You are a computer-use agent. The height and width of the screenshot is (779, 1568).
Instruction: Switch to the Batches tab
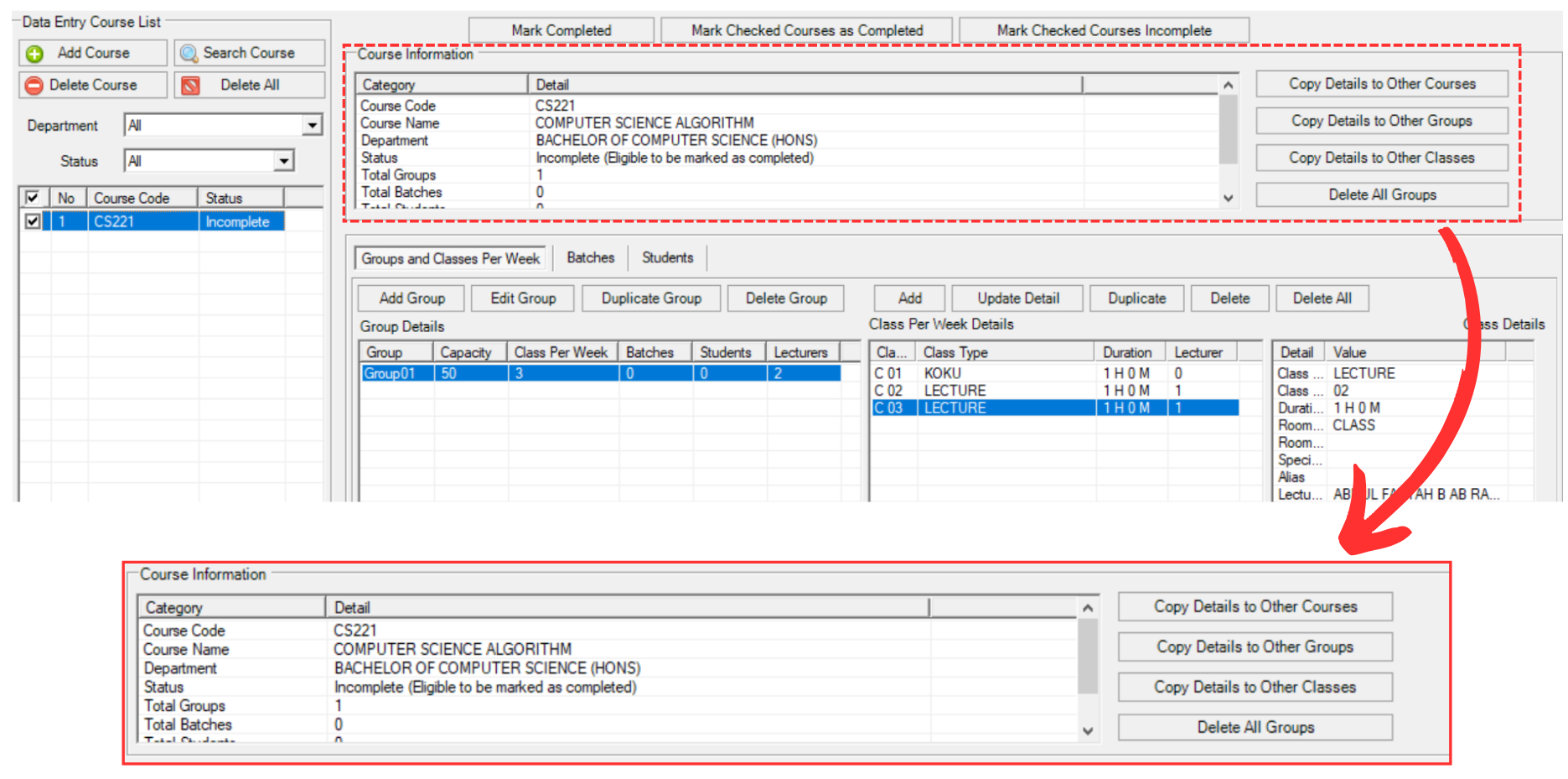590,258
